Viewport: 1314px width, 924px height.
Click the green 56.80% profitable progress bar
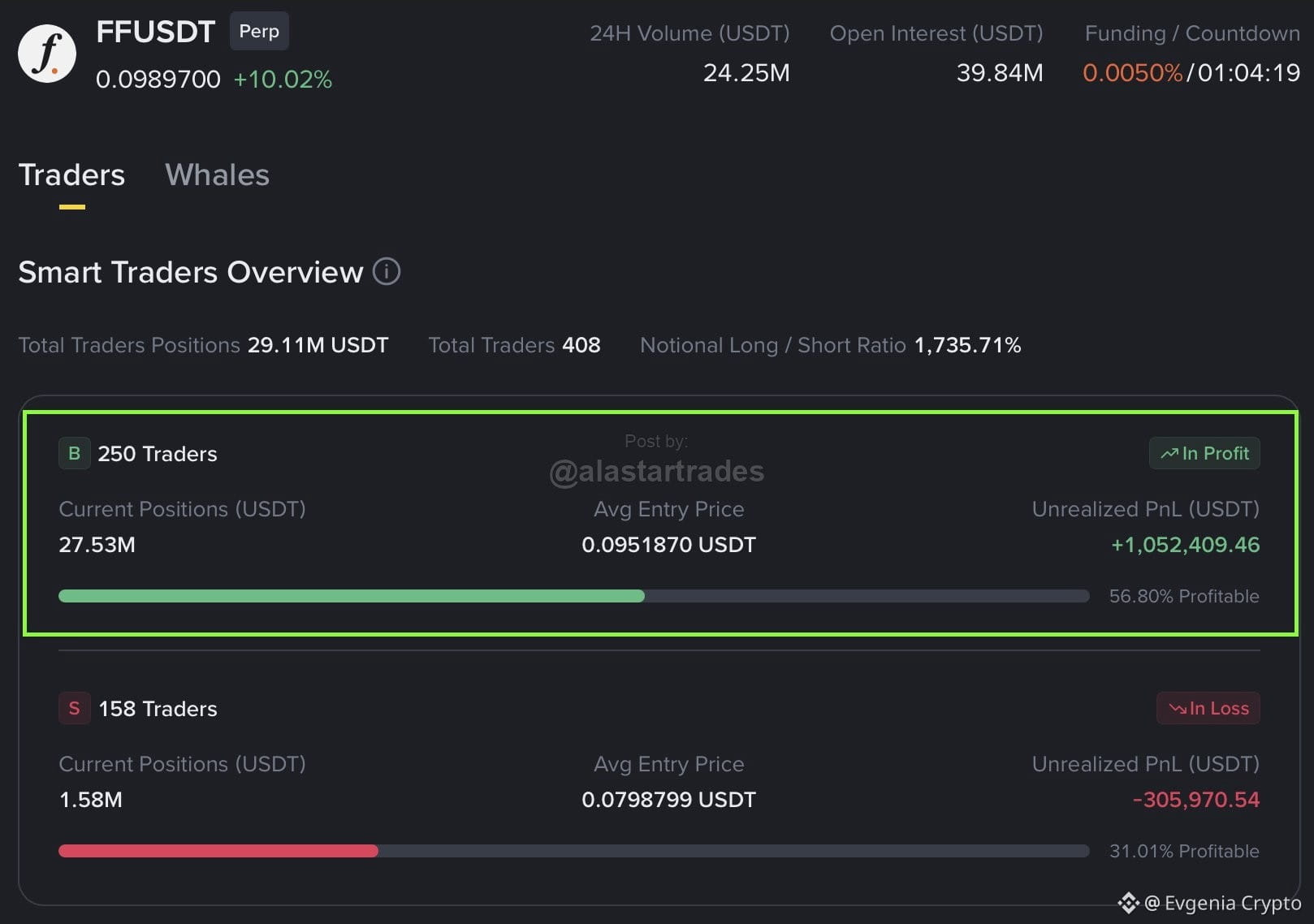tap(574, 596)
